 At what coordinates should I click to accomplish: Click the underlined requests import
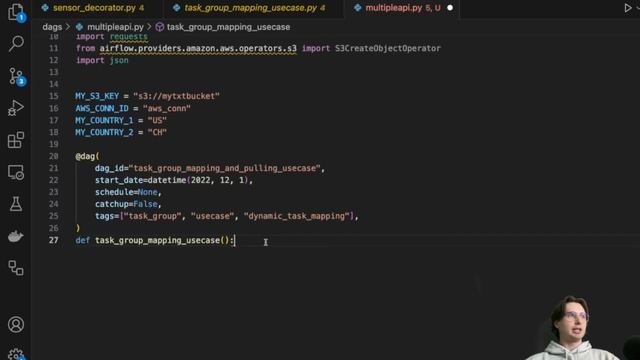[x=129, y=37]
